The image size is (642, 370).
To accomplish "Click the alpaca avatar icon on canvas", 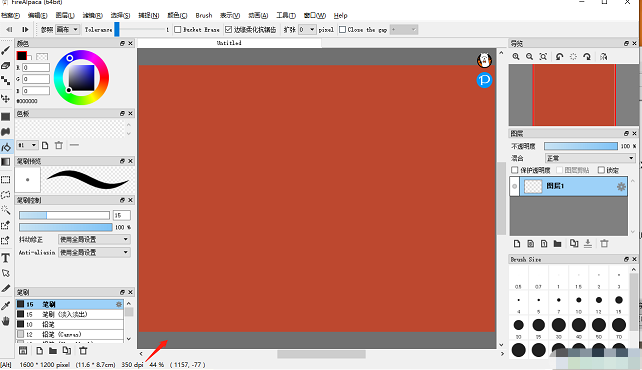I will click(x=484, y=61).
